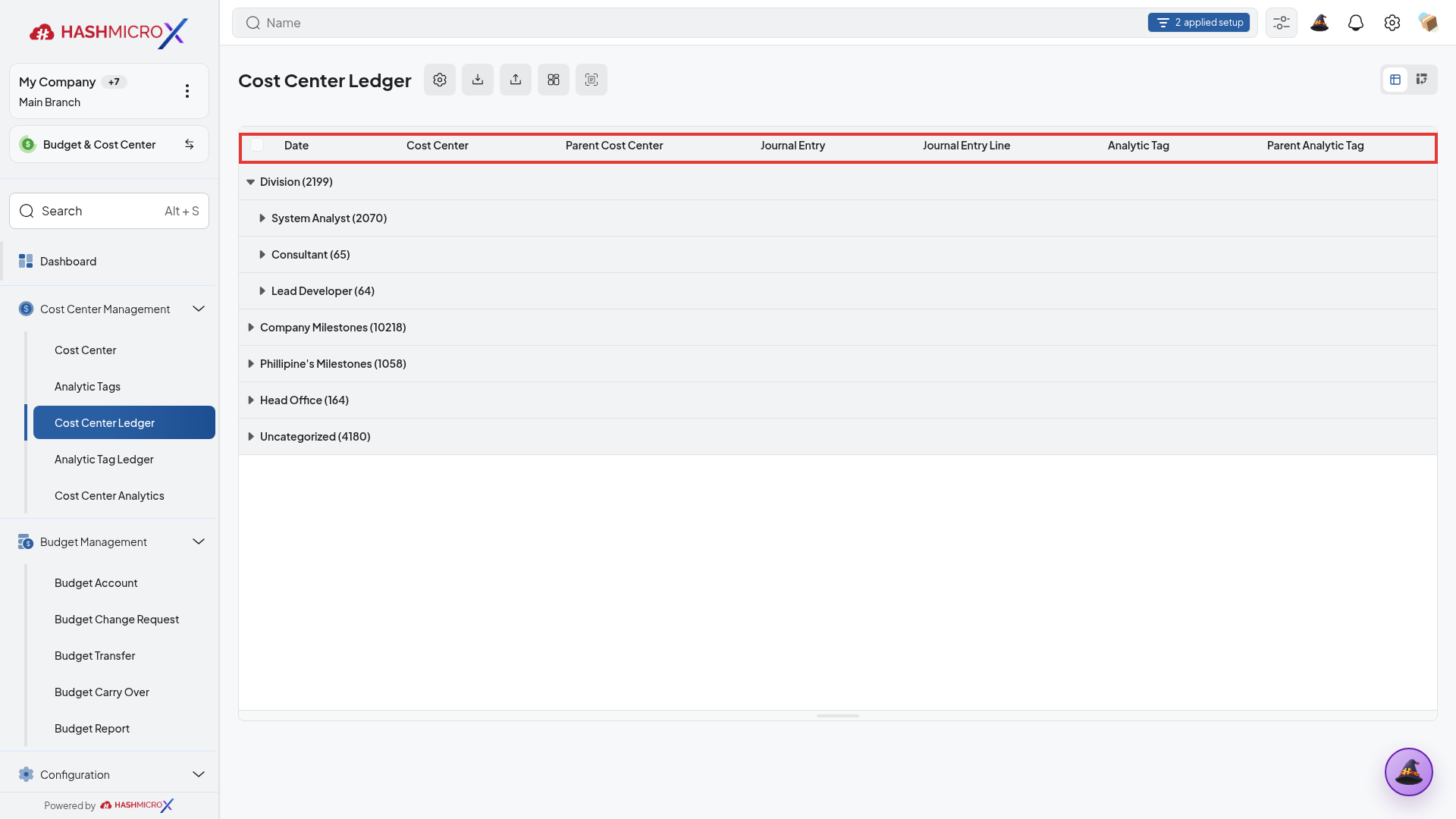Screen dimensions: 1456x819
Task: Expand the Lead Developer (64) group
Action: click(262, 291)
